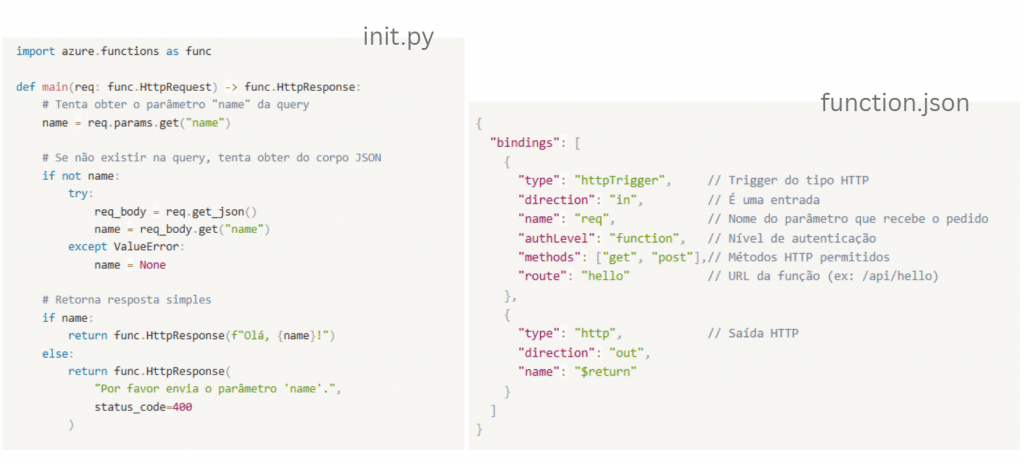Click the function.json file title
The width and height of the screenshot is (1024, 466).
[894, 103]
